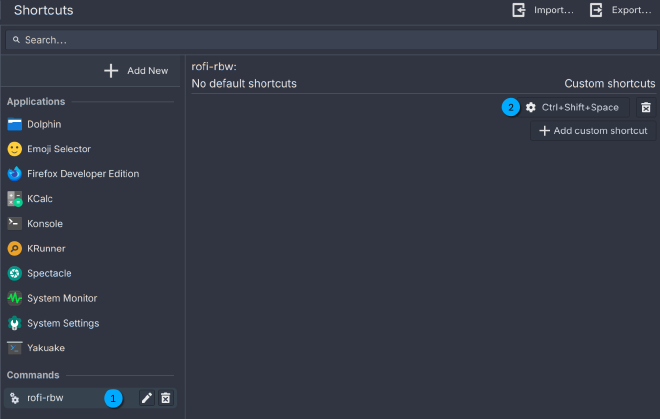Click the Konsole terminal icon
Image resolution: width=660 pixels, height=419 pixels.
[x=15, y=224]
